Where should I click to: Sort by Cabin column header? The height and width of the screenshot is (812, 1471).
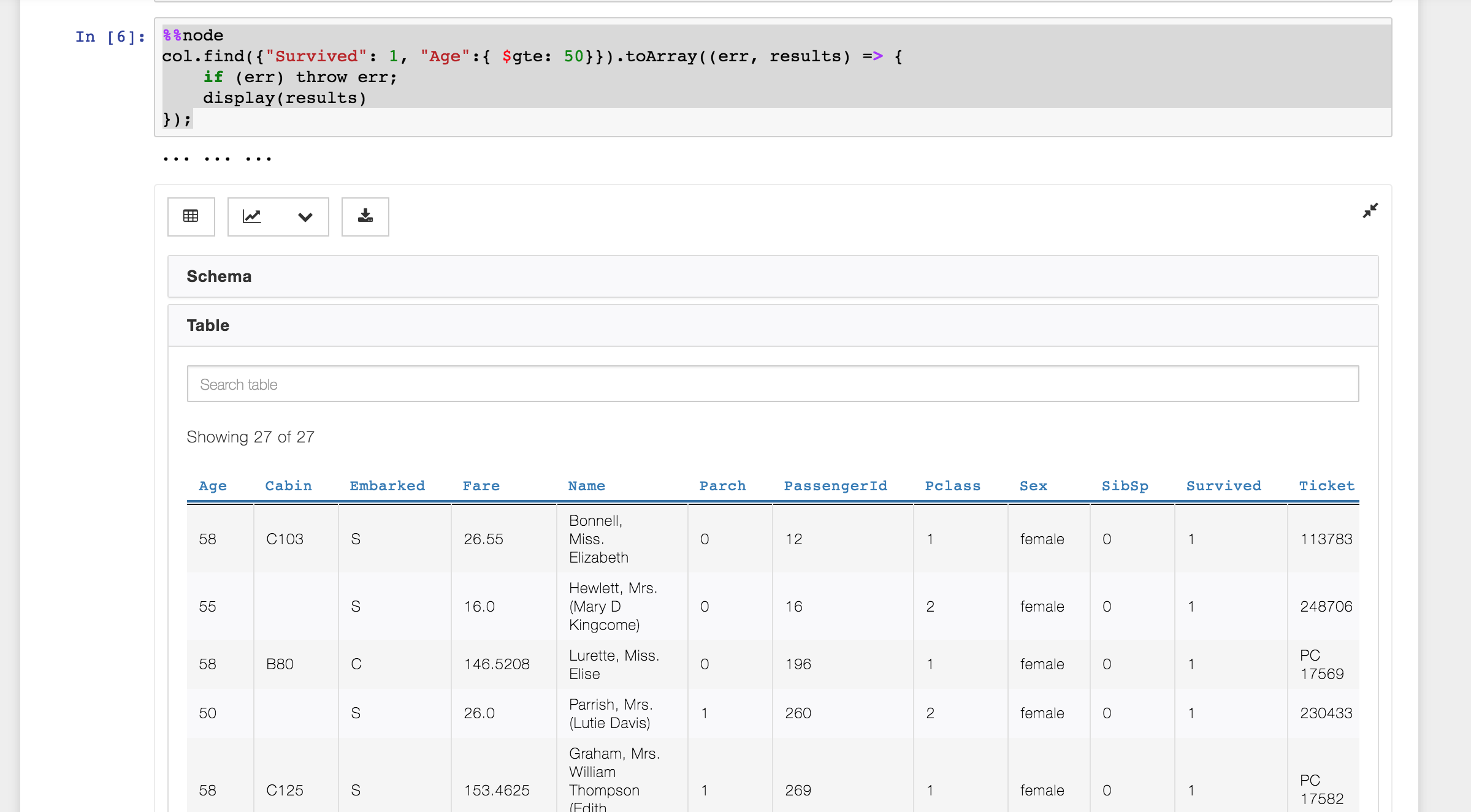click(x=288, y=486)
